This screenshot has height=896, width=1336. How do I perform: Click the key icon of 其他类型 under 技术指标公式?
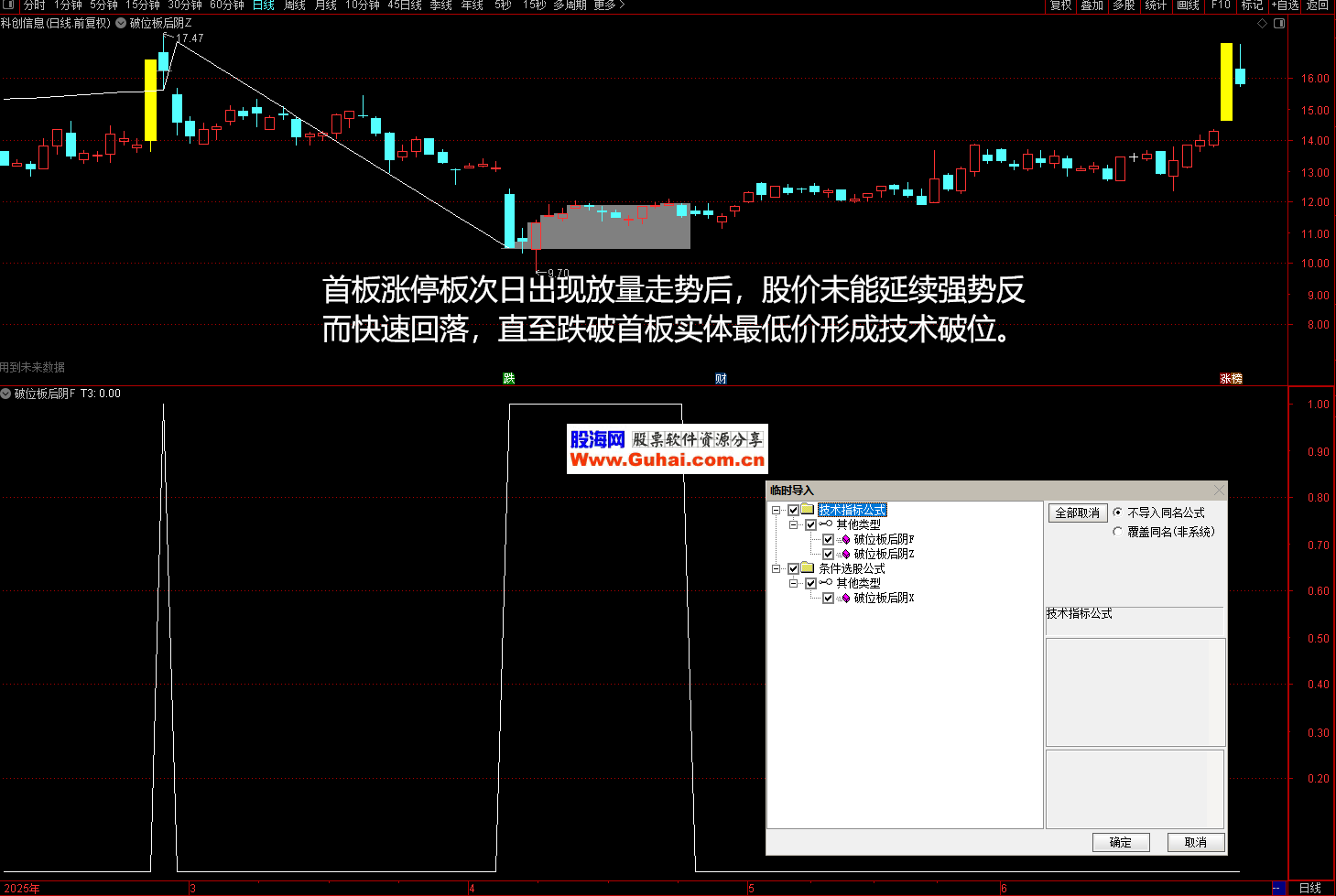[826, 524]
